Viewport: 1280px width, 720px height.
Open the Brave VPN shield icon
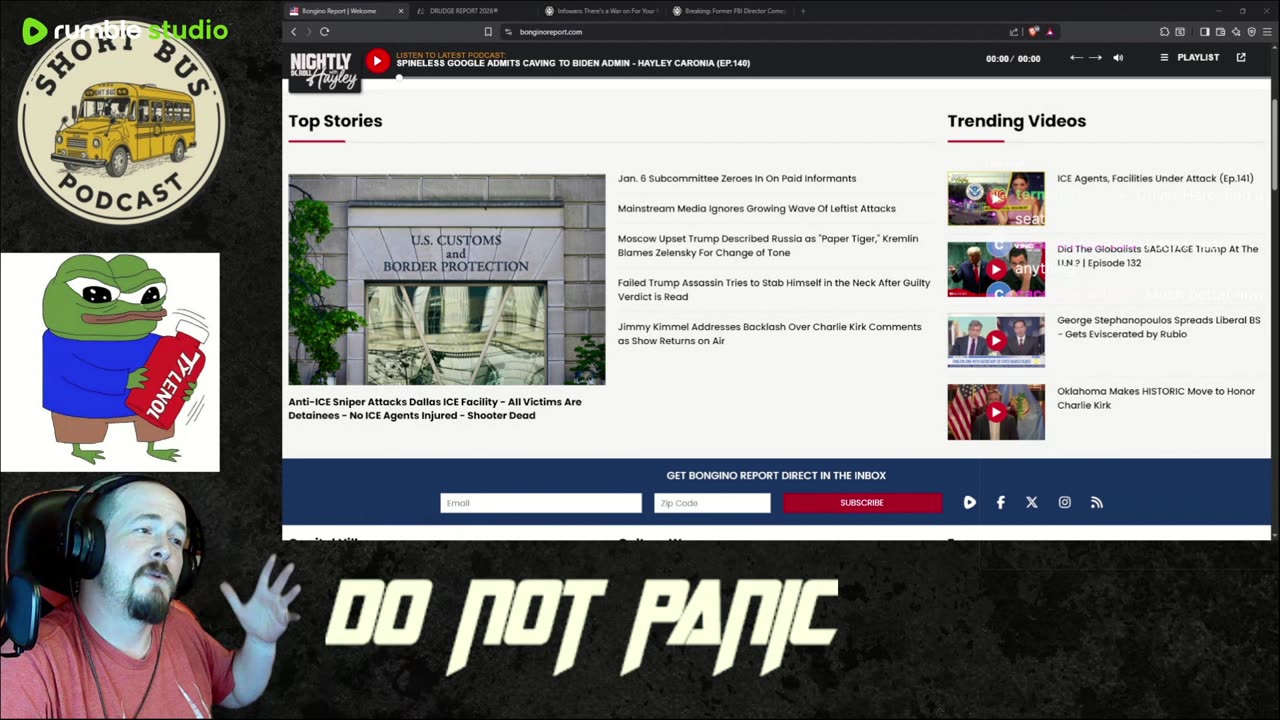pos(1251,32)
